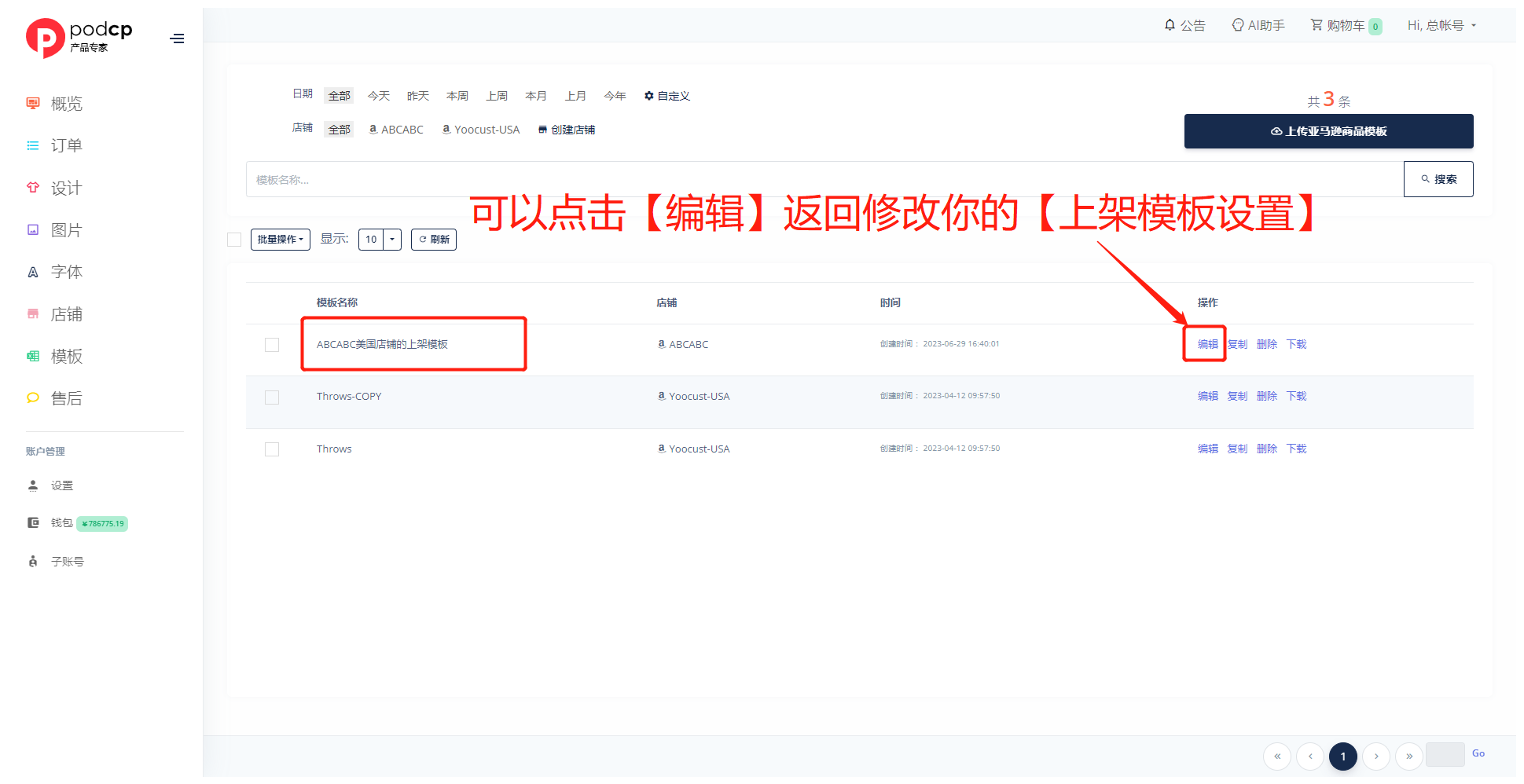Expand the Hi, 总帐号 account menu
This screenshot has width=1524, height=784.
click(1441, 25)
